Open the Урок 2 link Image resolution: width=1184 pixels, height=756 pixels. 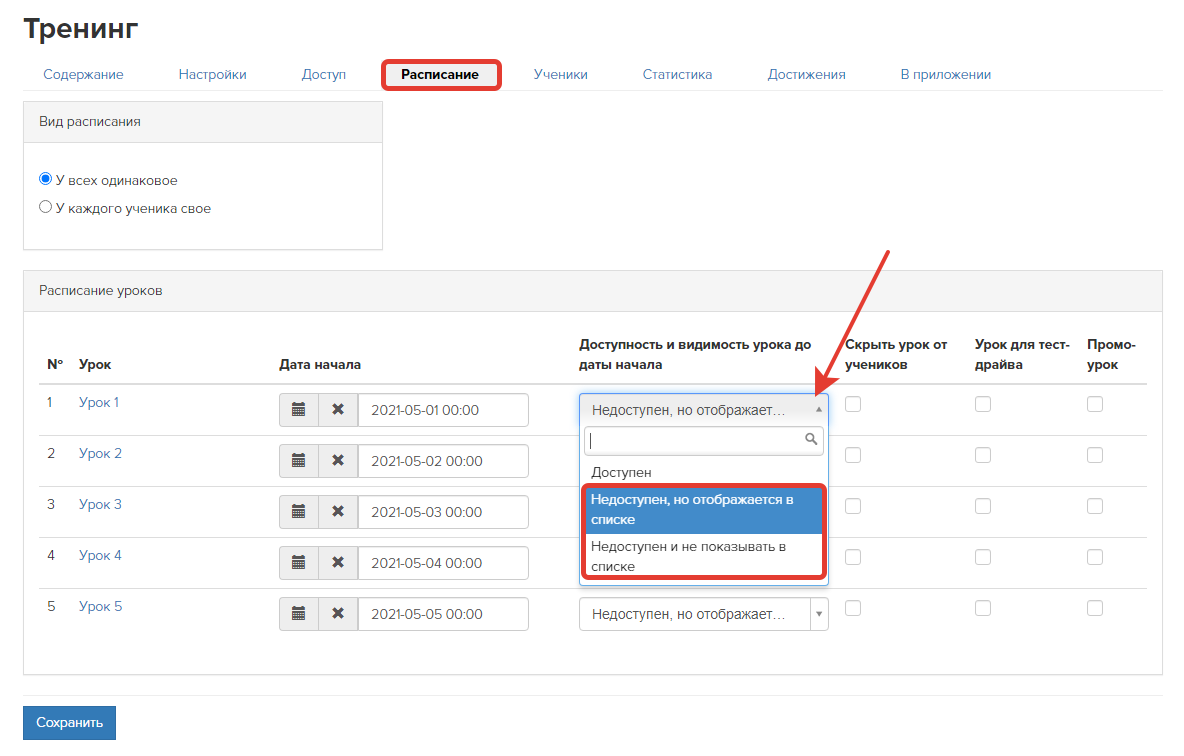coord(100,453)
